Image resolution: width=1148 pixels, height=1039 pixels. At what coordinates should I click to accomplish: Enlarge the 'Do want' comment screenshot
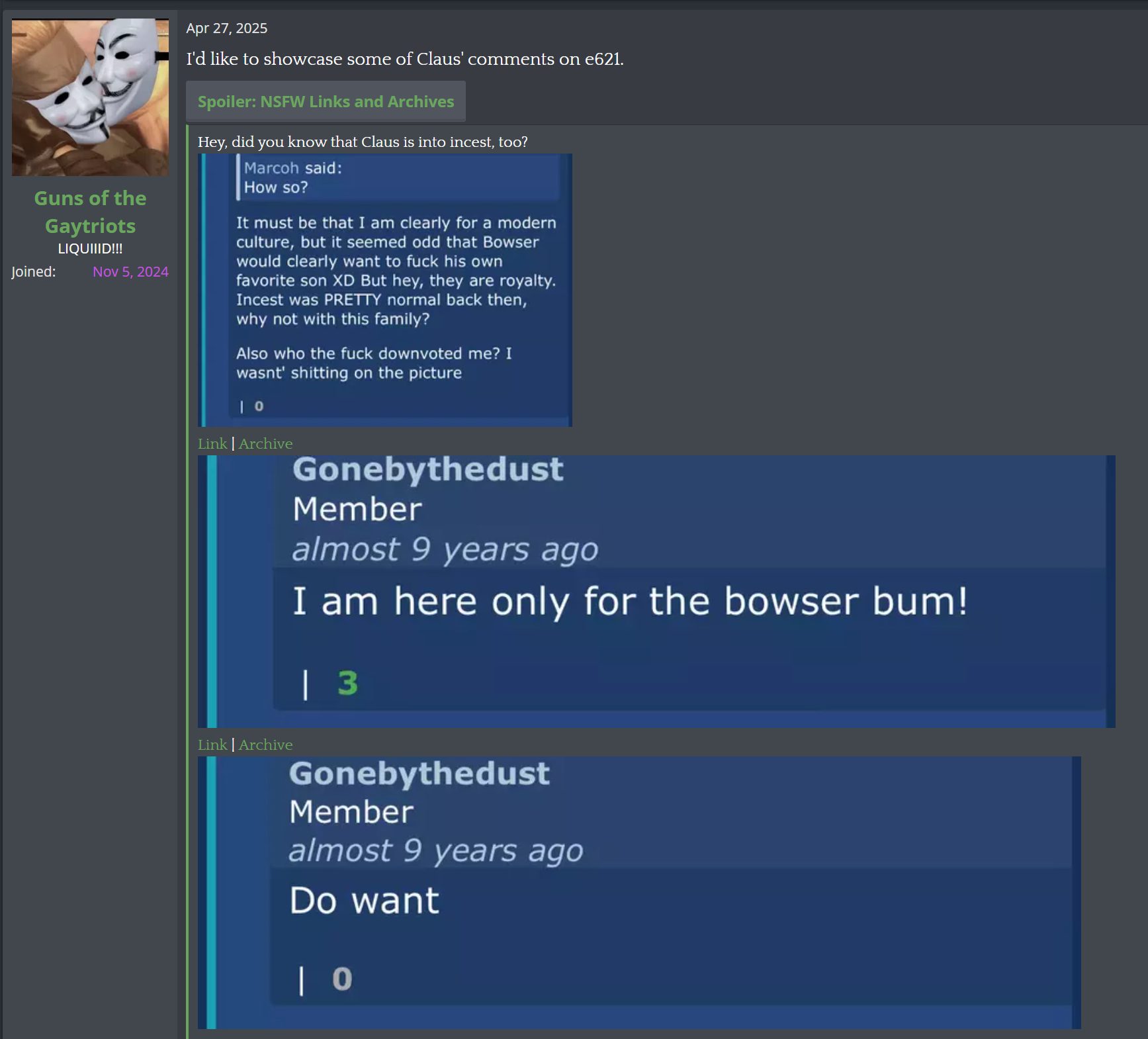639,892
